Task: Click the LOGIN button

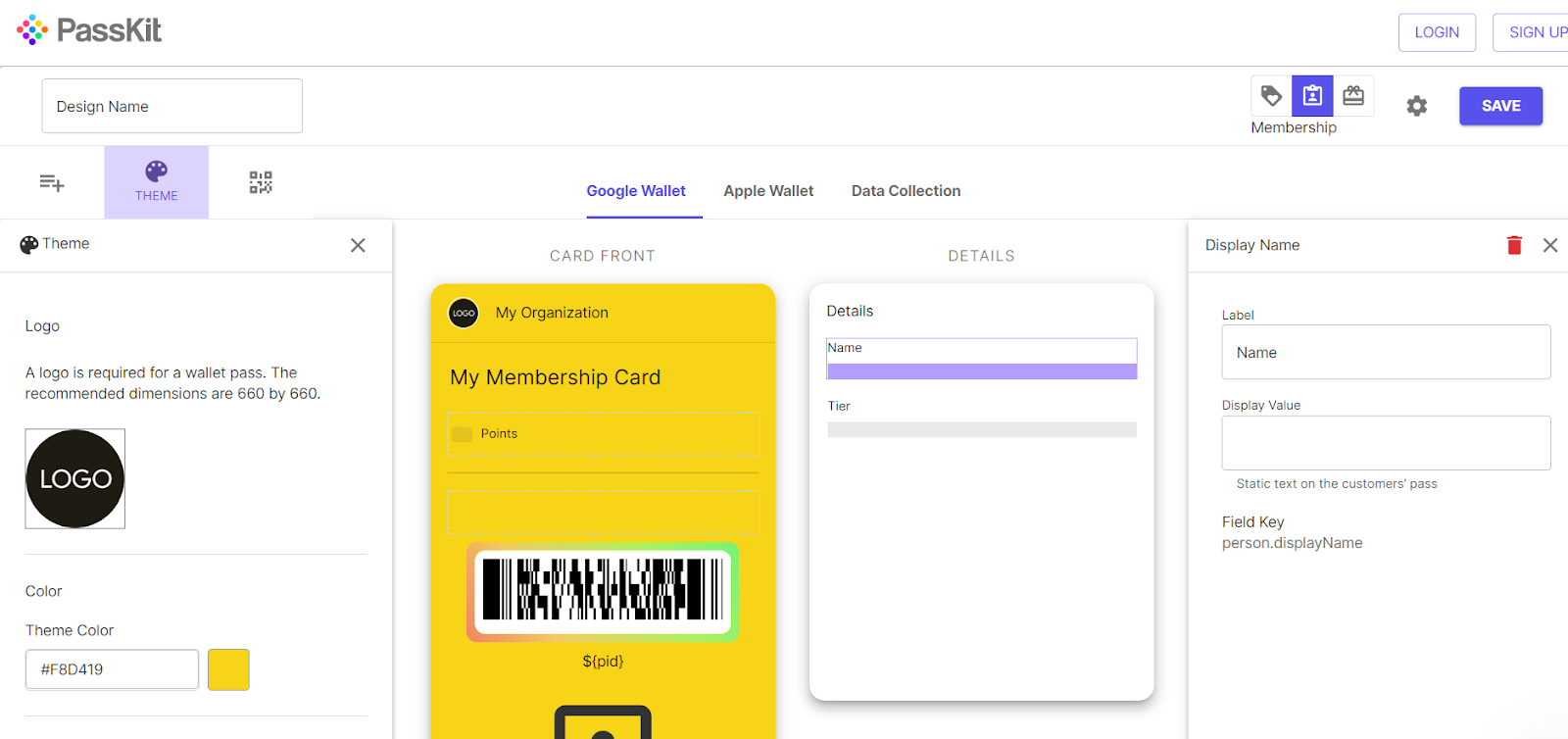Action: coord(1437,32)
